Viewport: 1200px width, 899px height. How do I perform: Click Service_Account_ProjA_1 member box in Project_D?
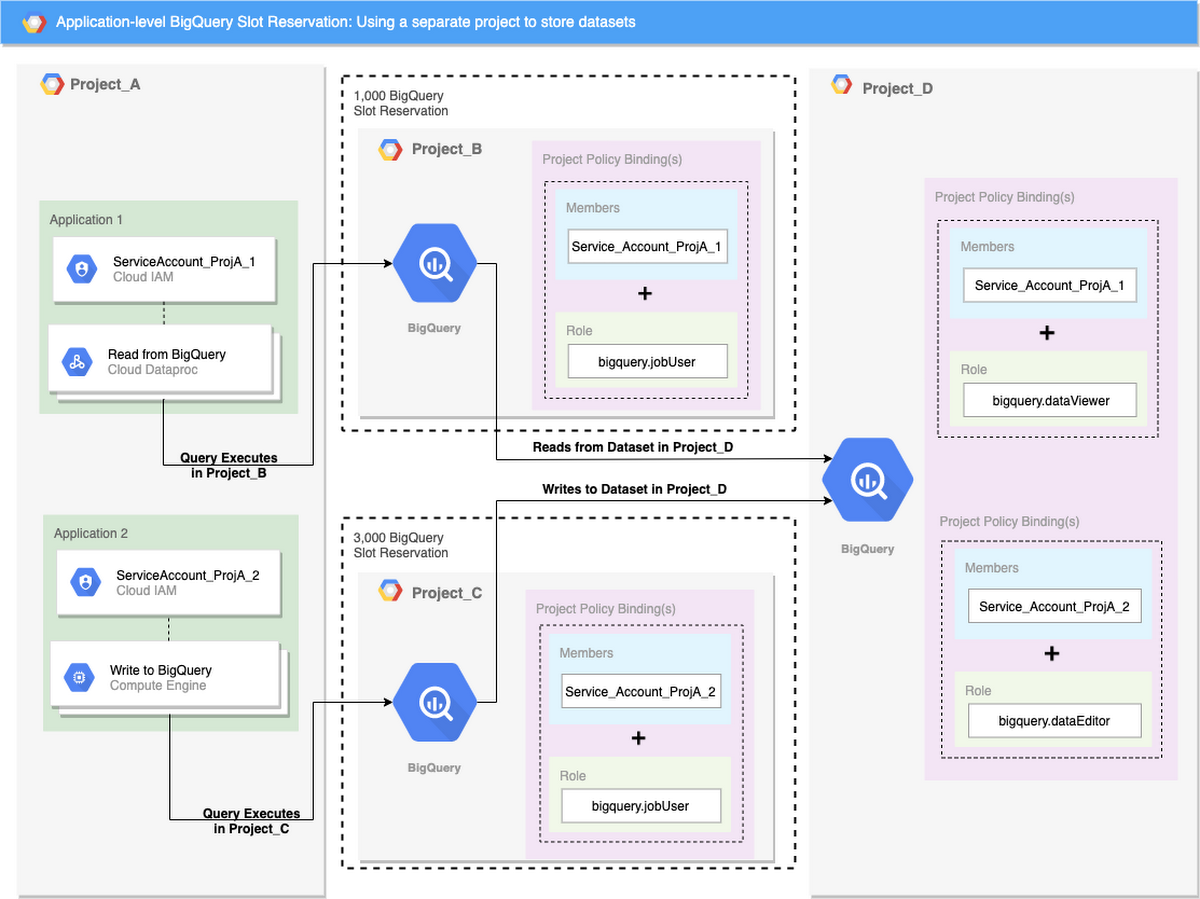[x=1050, y=286]
